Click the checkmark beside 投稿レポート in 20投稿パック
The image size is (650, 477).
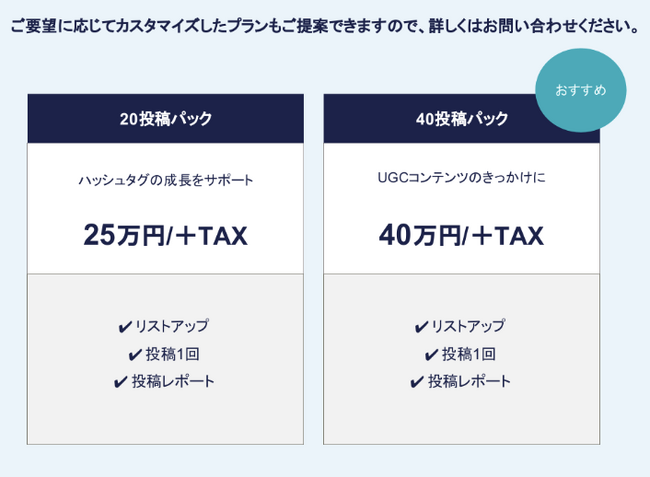point(122,382)
